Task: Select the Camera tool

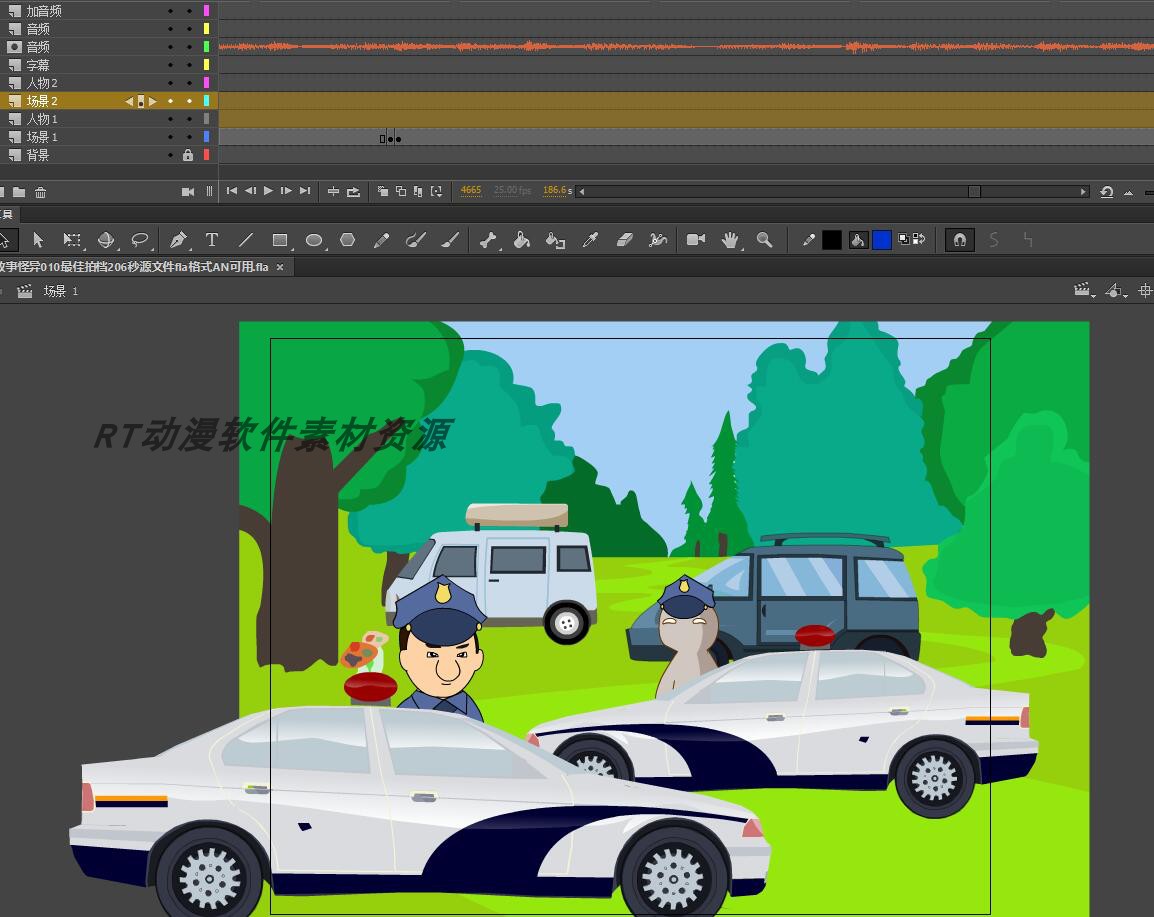Action: pyautogui.click(x=695, y=240)
